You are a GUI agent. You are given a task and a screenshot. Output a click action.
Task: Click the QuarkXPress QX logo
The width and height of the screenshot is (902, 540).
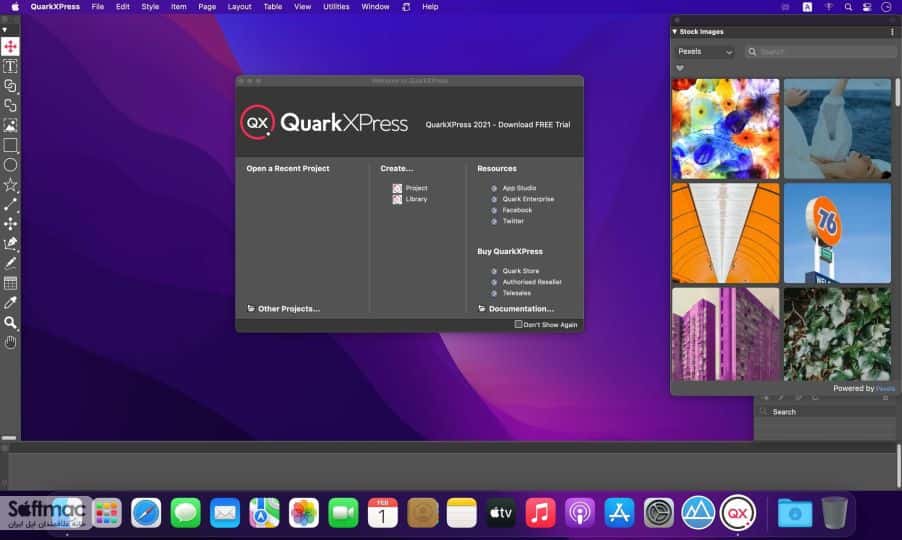coord(257,122)
